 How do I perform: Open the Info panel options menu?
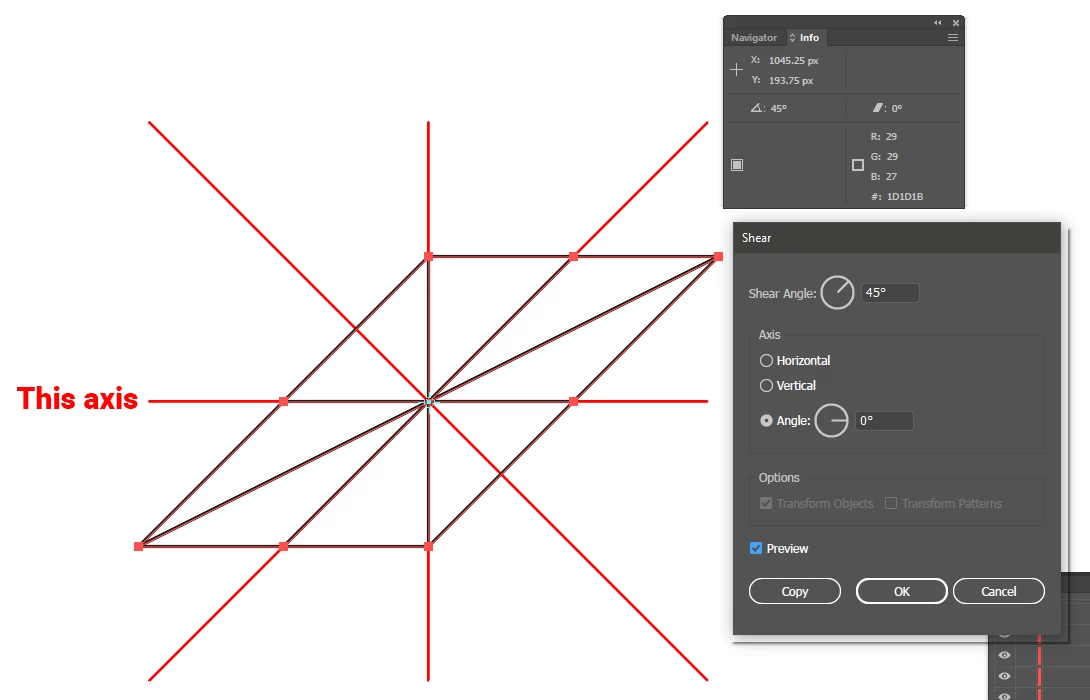pos(953,38)
